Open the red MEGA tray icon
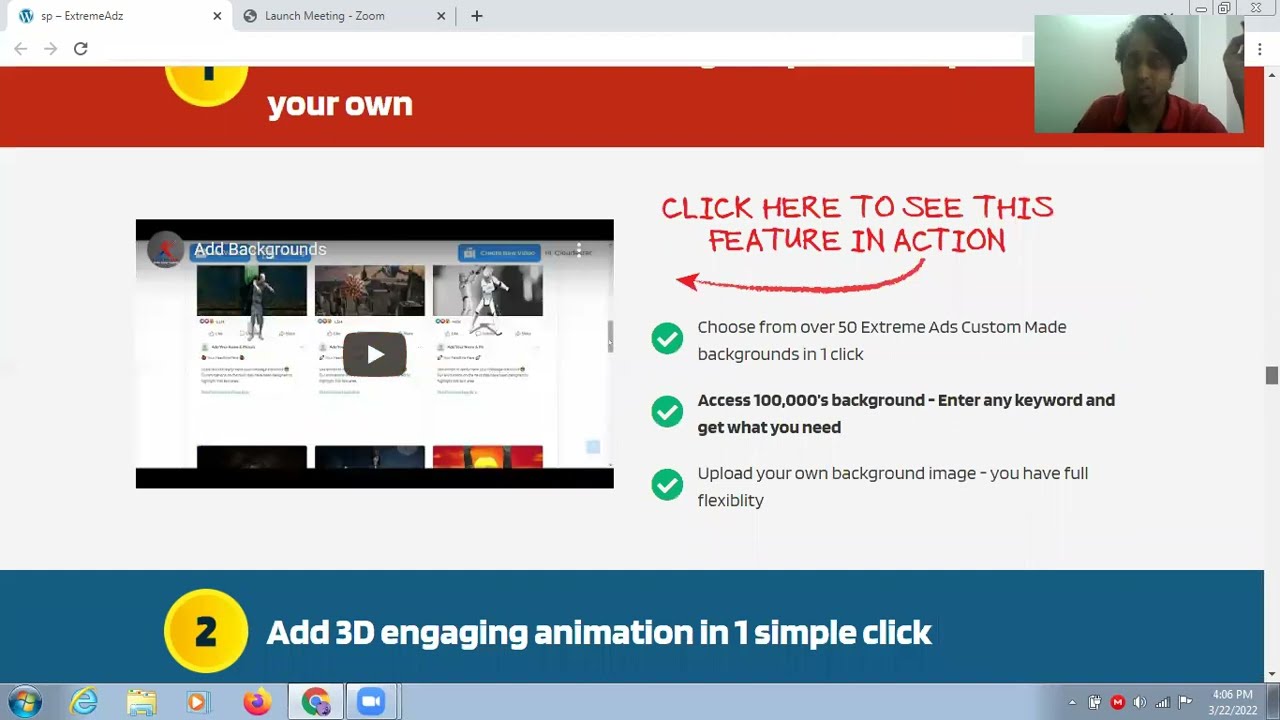 pos(1117,702)
